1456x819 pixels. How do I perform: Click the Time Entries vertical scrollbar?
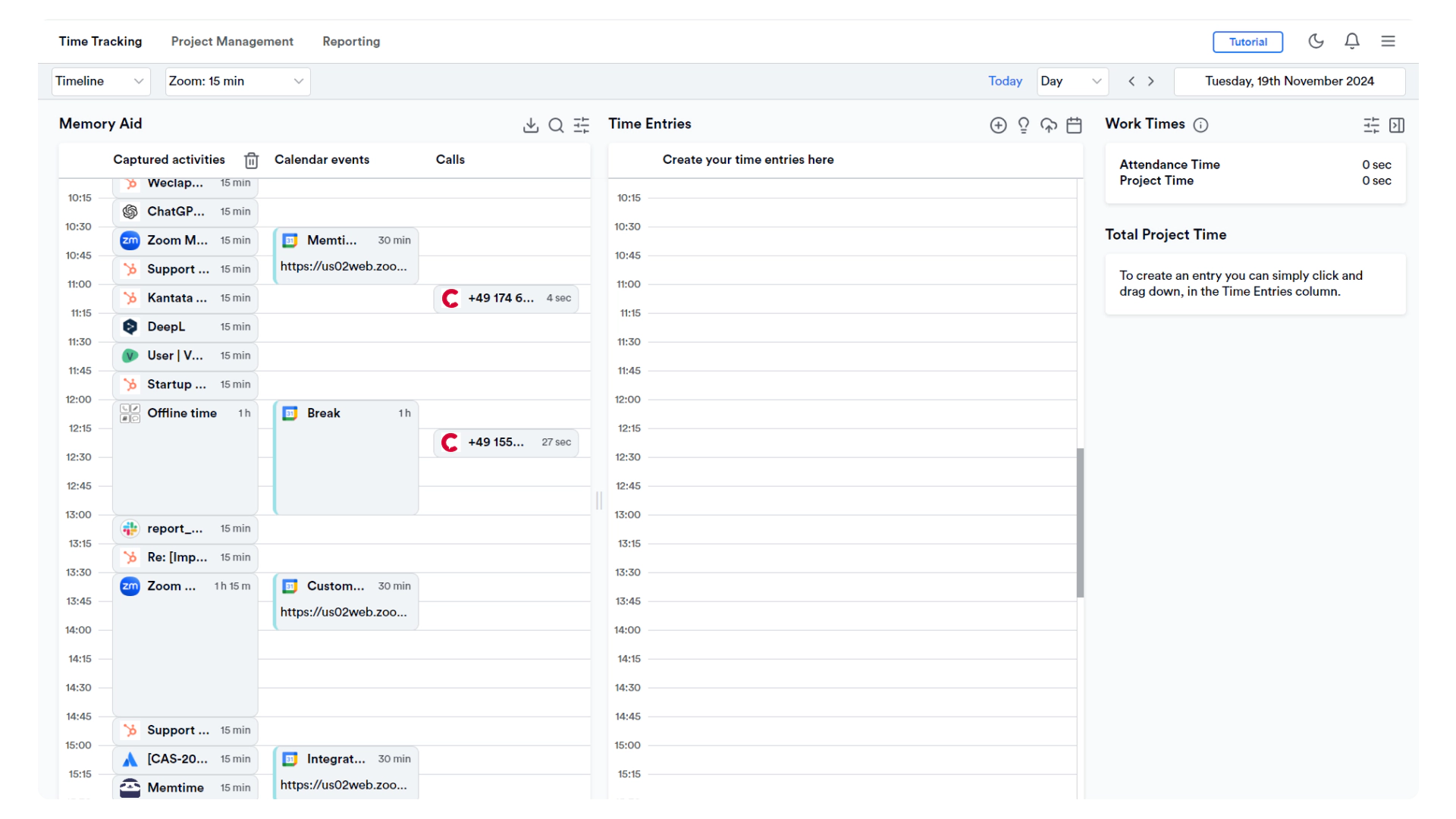[1080, 522]
